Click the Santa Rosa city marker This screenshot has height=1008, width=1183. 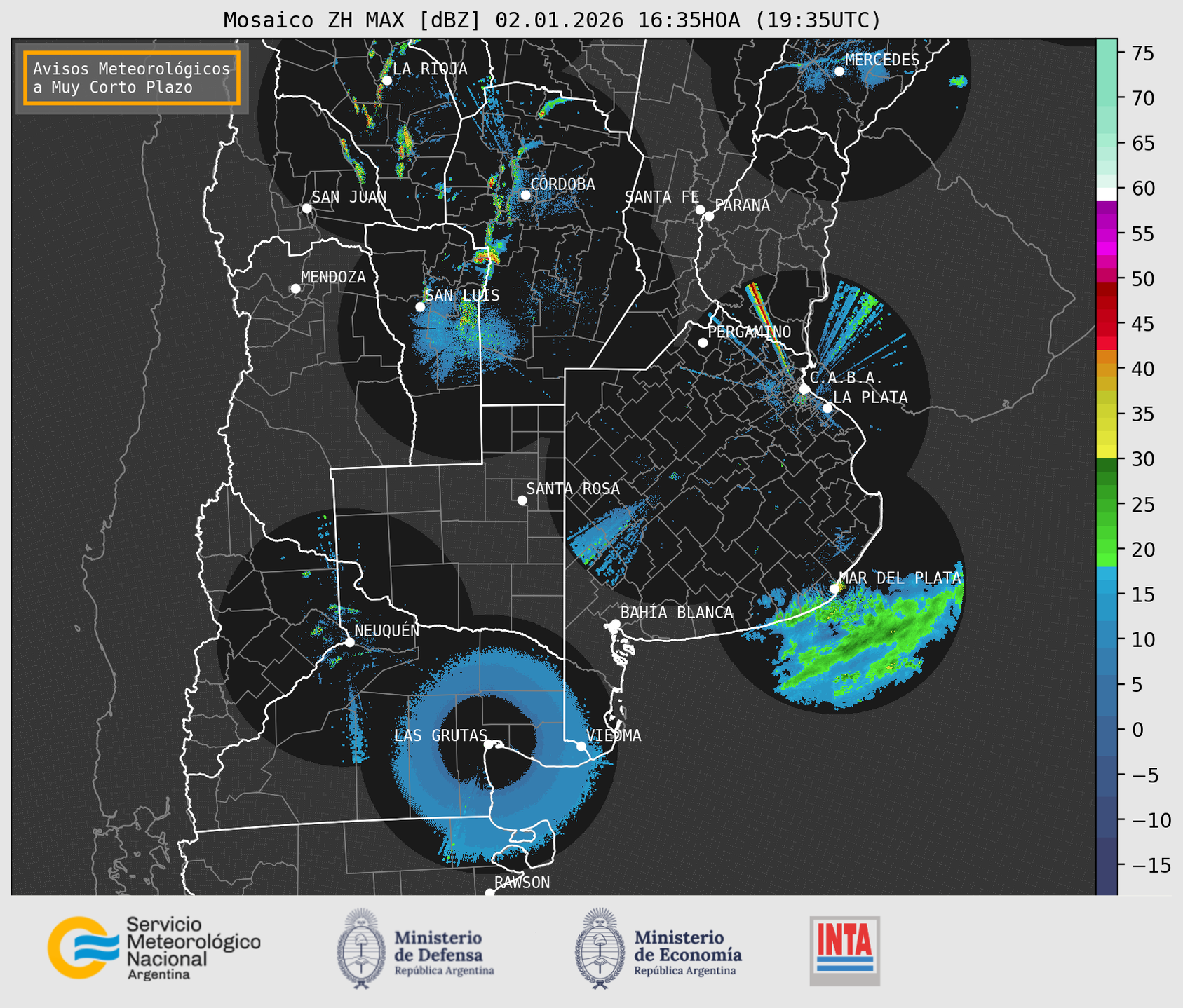(x=522, y=500)
